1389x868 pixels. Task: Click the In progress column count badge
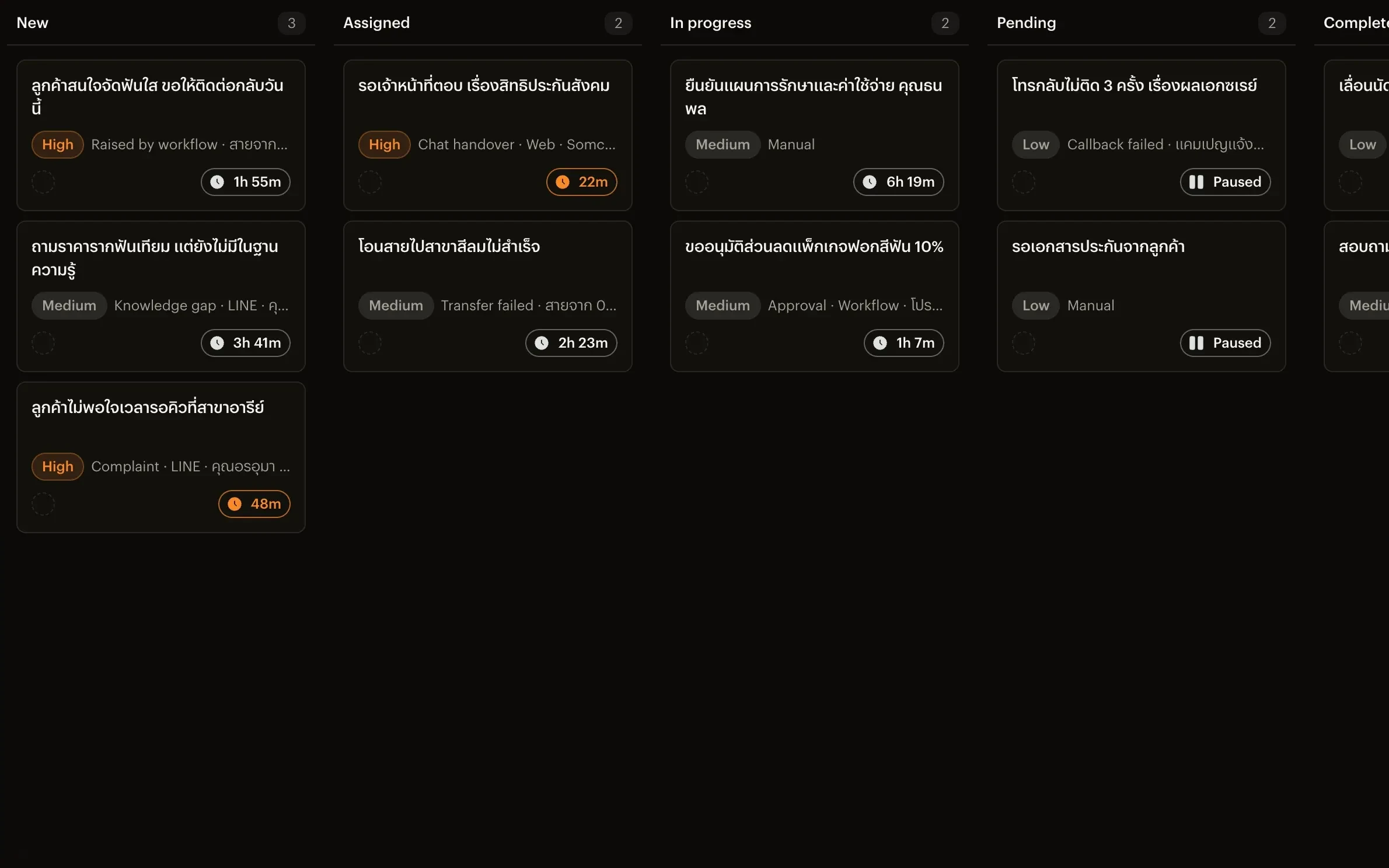pos(945,23)
